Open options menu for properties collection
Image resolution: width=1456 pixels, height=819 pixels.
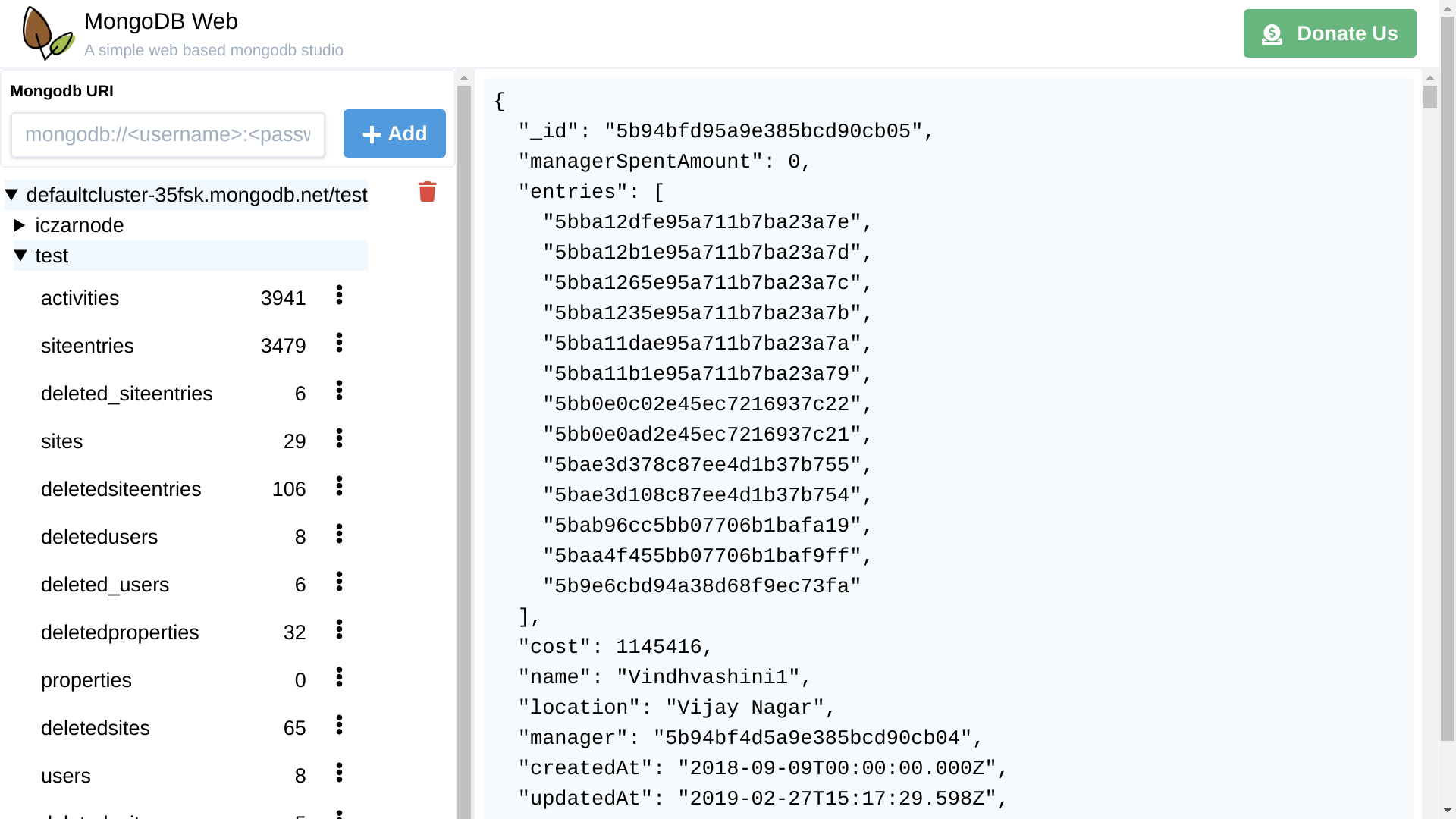pos(339,677)
